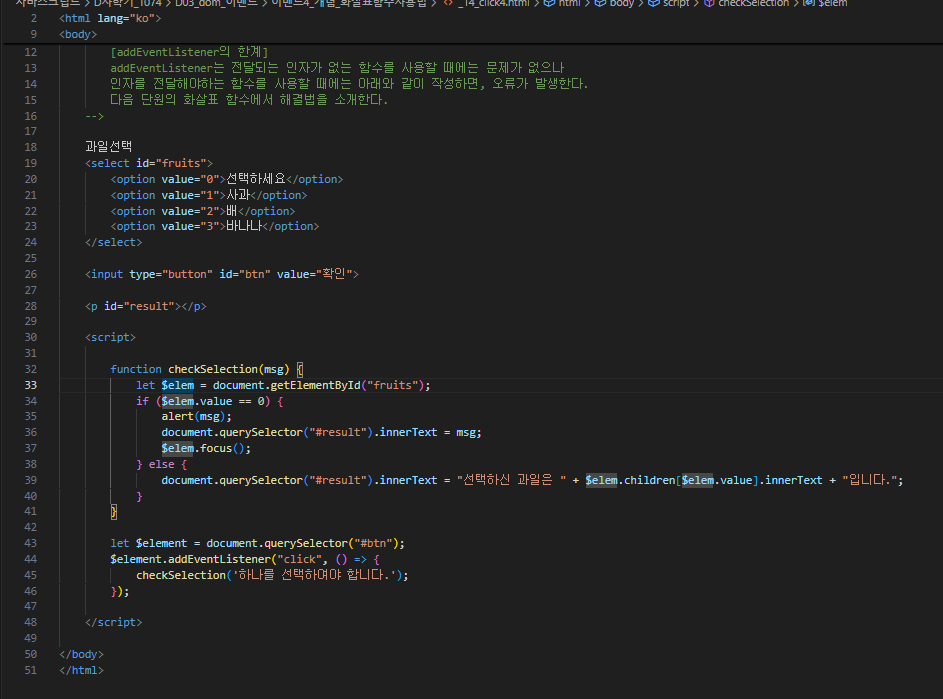Click the opening <script> tag on line 30
The image size is (943, 699).
[x=110, y=337]
